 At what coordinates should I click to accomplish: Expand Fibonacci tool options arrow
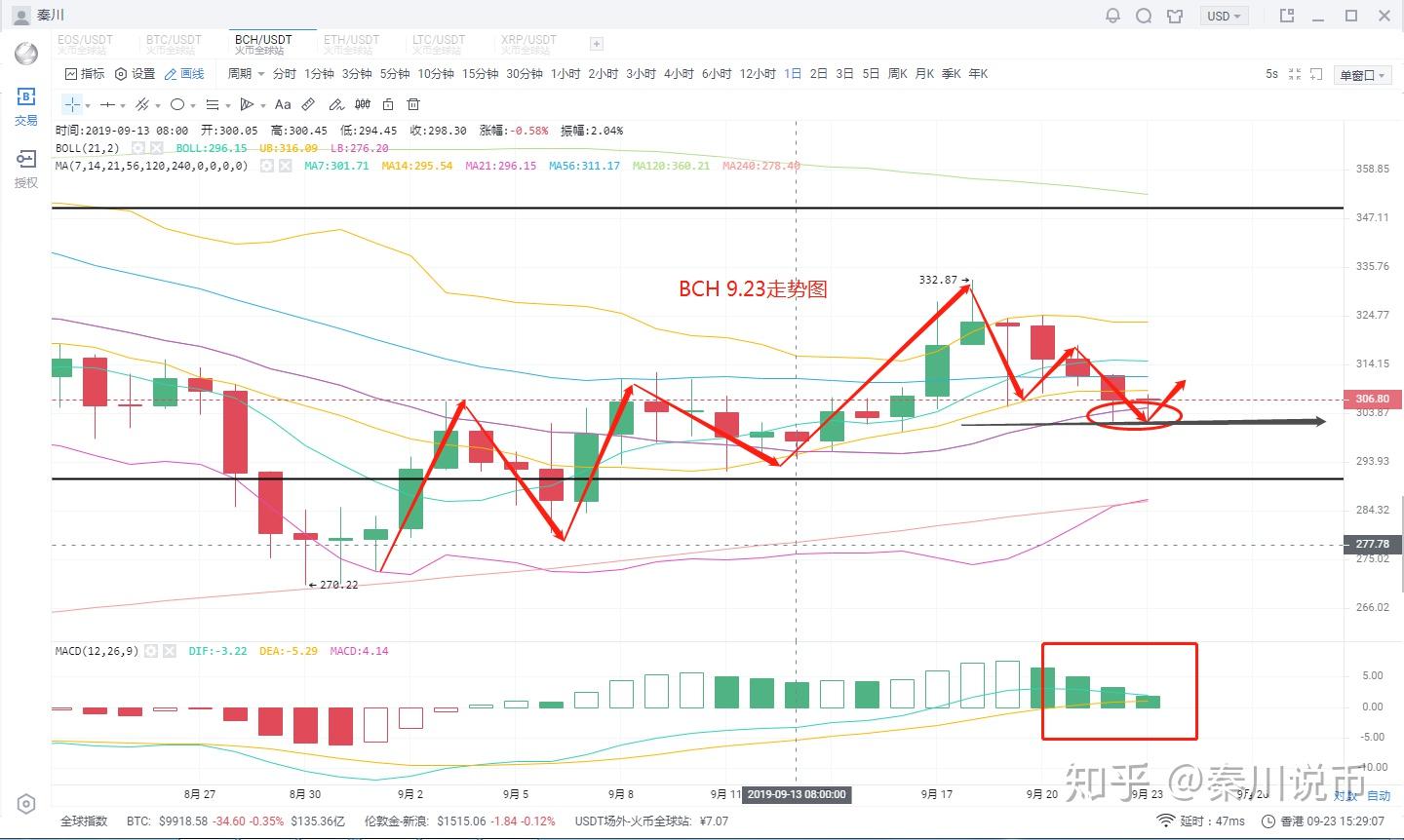point(227,105)
